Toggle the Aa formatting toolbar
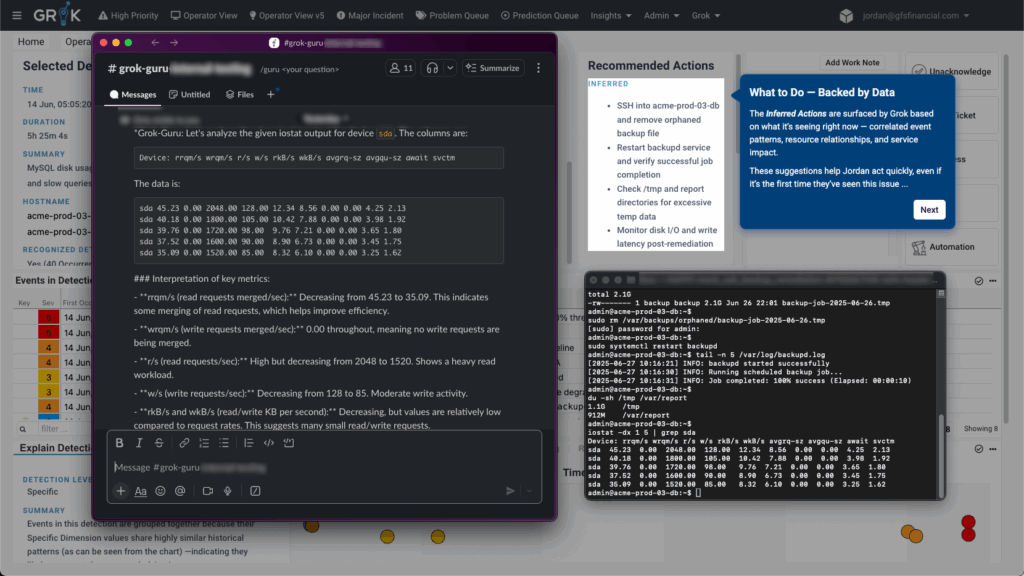Image resolution: width=1024 pixels, height=576 pixels. pos(140,491)
